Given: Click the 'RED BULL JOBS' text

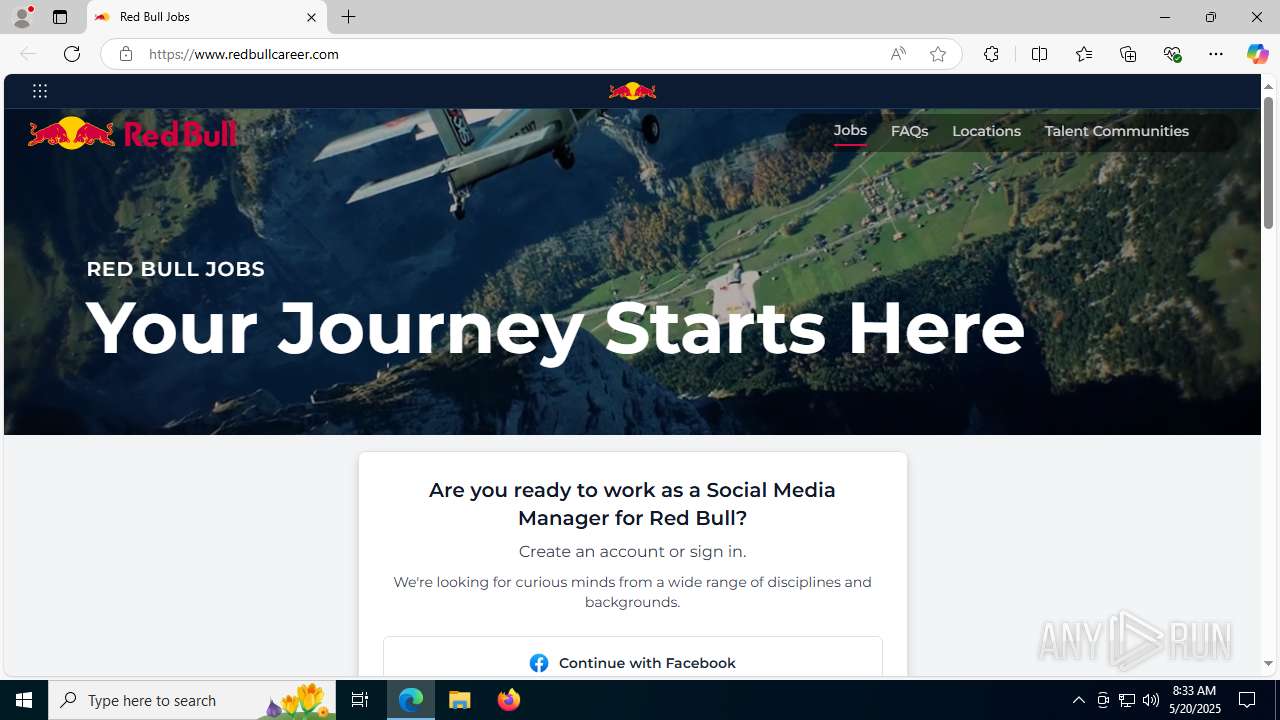Looking at the screenshot, I should coord(175,269).
